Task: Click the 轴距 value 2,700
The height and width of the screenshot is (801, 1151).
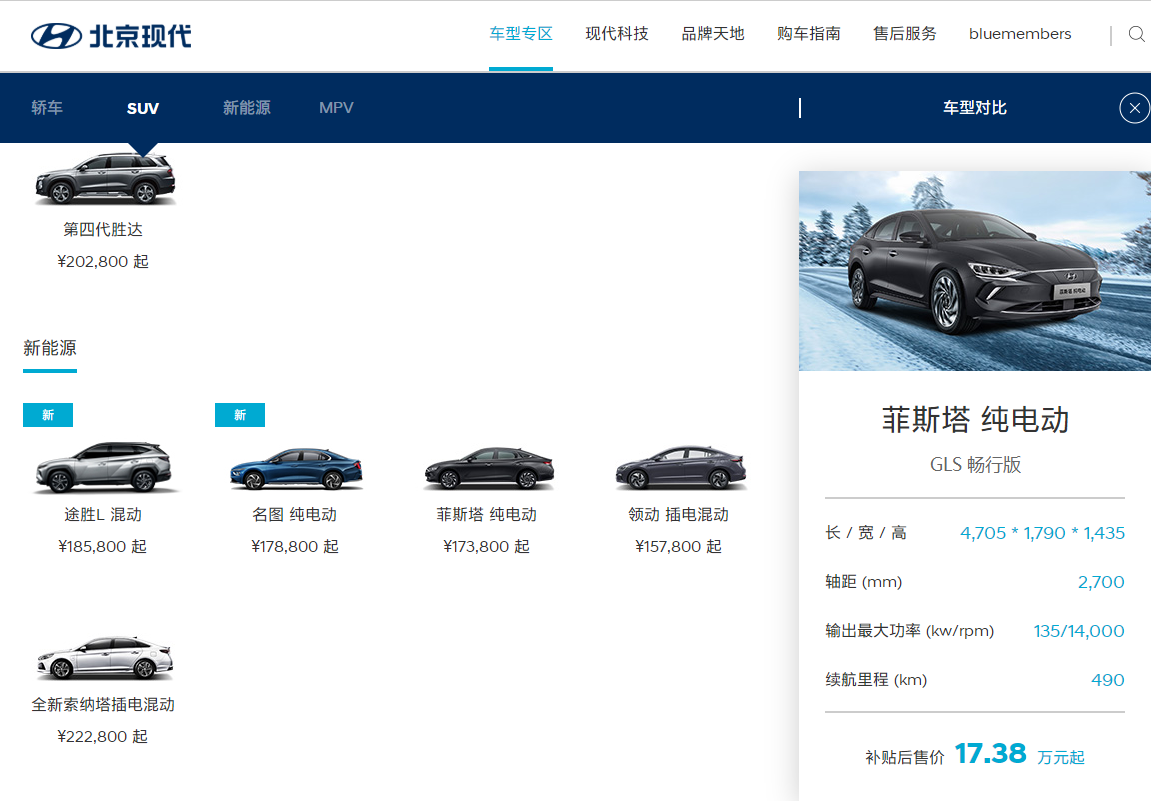Action: 1101,582
